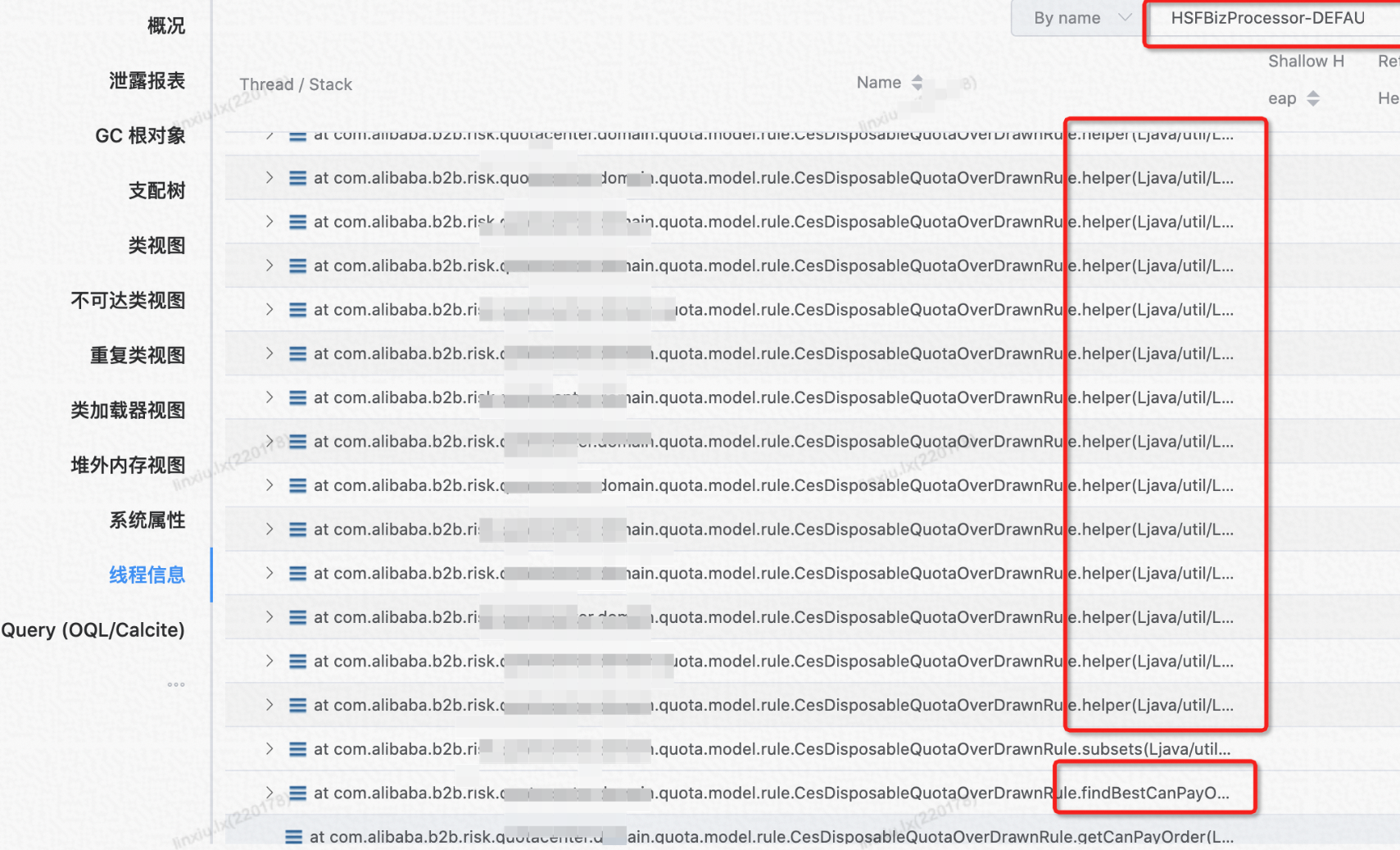Click the Thread / Stack column header
Image resolution: width=1400 pixels, height=850 pixels.
coord(296,84)
